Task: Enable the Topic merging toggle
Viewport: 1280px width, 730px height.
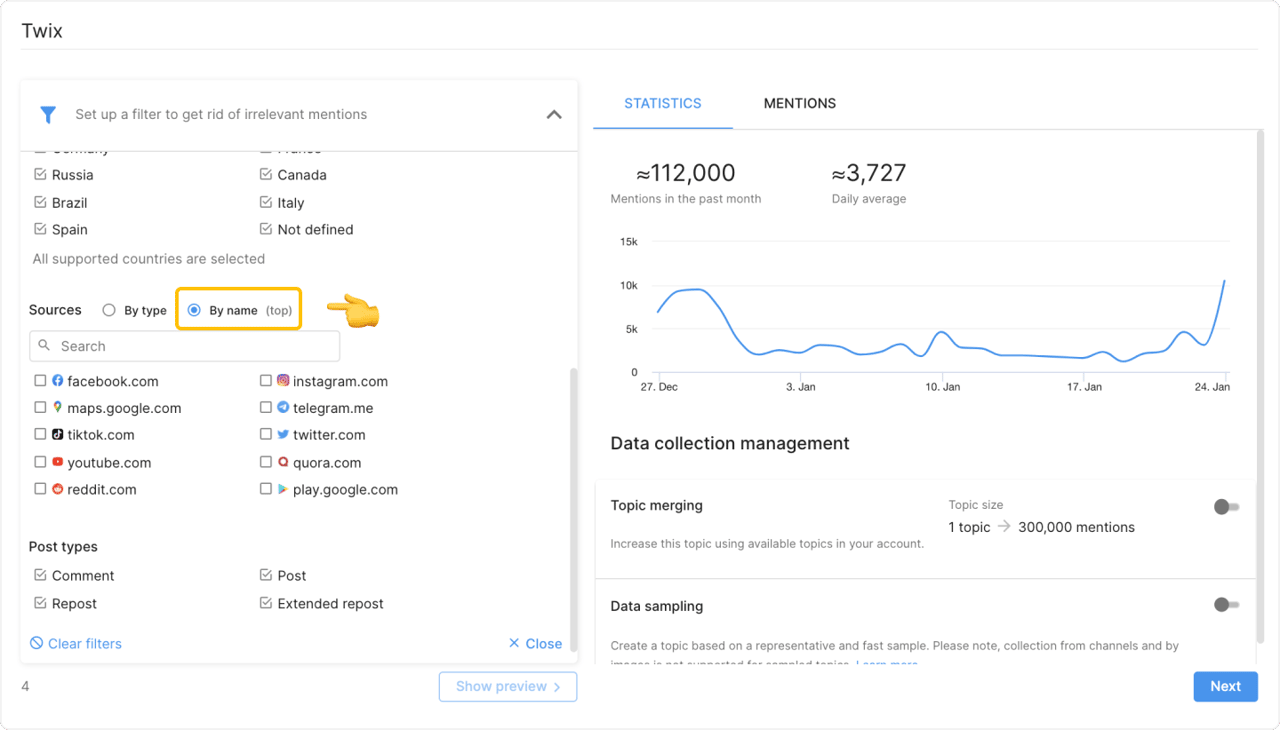Action: pyautogui.click(x=1225, y=507)
